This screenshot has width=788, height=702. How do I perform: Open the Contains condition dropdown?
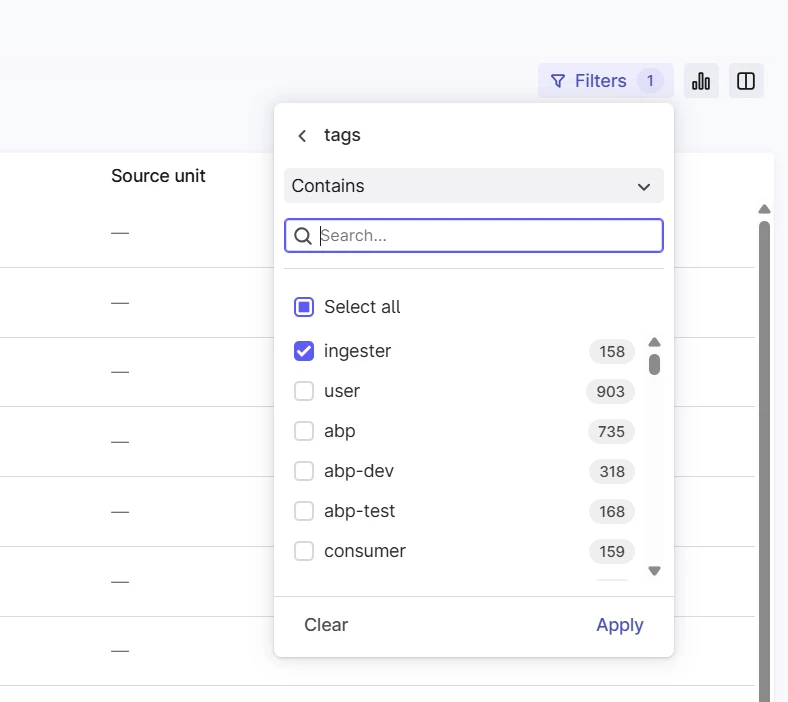(x=474, y=186)
